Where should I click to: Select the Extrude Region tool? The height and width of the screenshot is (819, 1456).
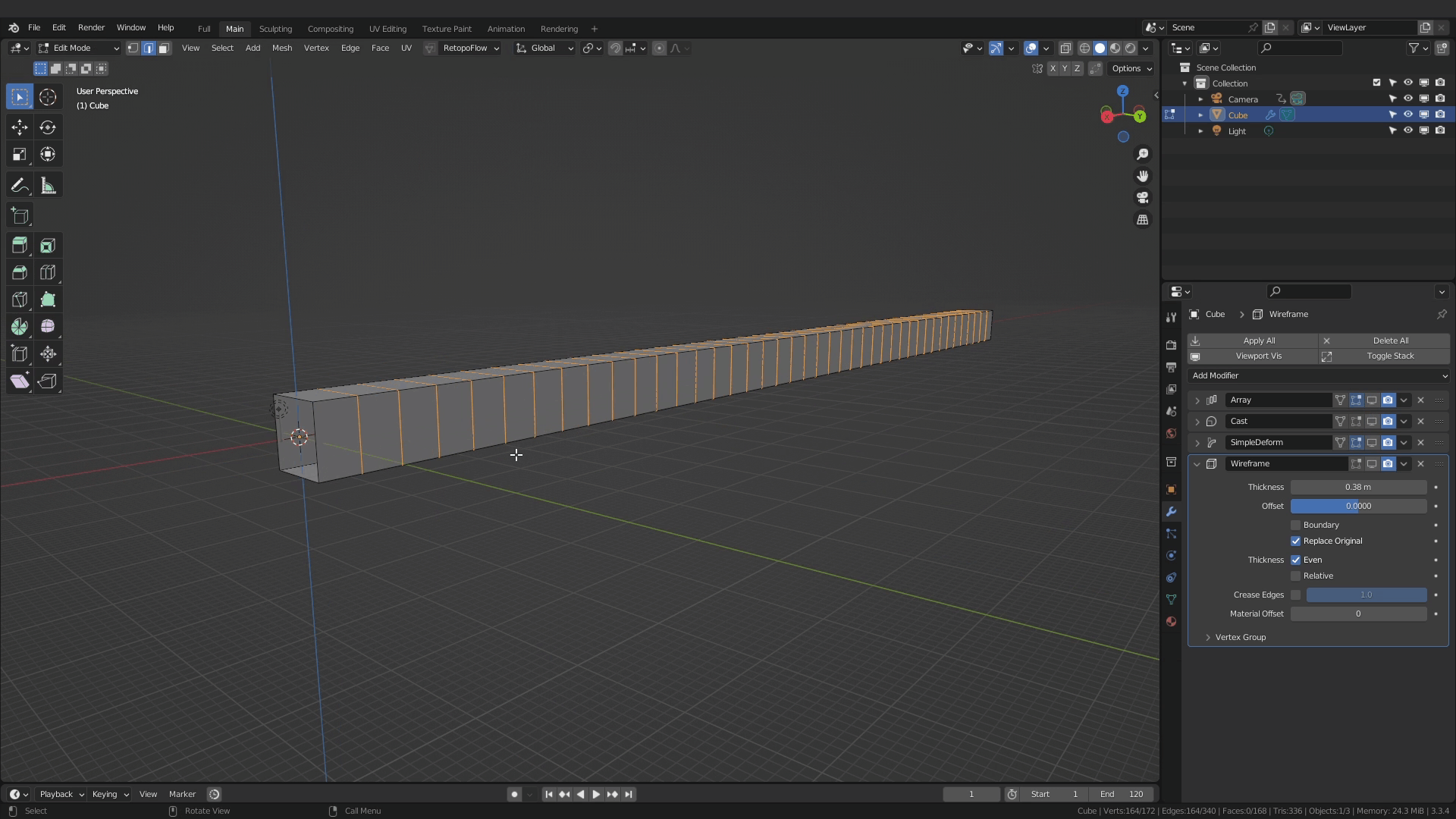coord(20,245)
